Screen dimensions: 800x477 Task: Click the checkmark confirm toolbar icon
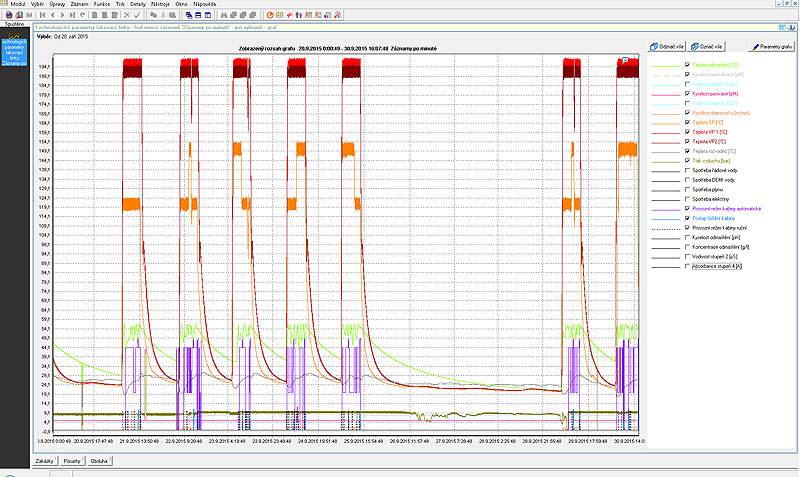(x=137, y=15)
